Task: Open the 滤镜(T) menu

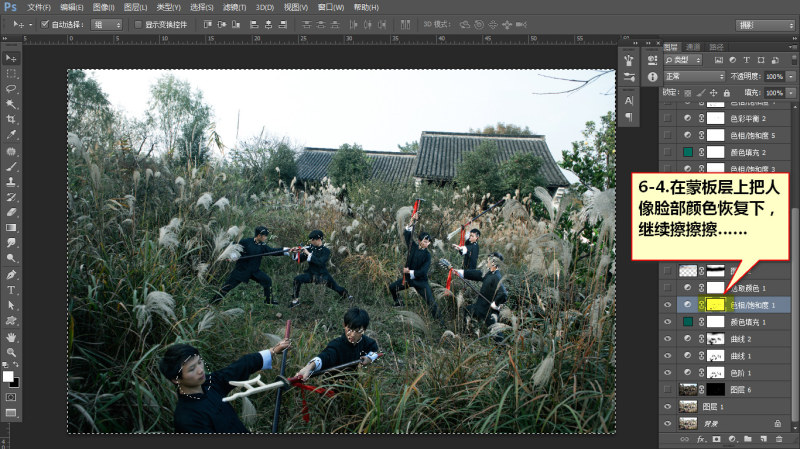Action: click(x=234, y=8)
